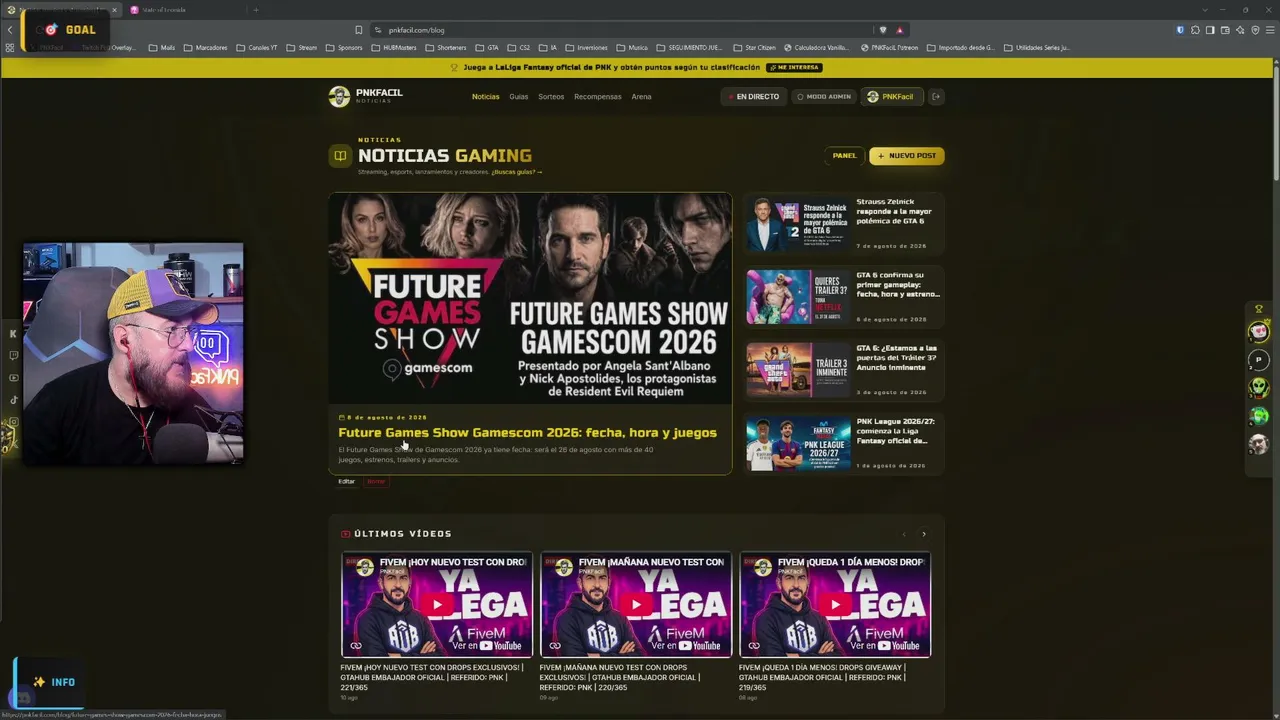
Task: Go to the Guías nav tab
Action: pyautogui.click(x=518, y=97)
